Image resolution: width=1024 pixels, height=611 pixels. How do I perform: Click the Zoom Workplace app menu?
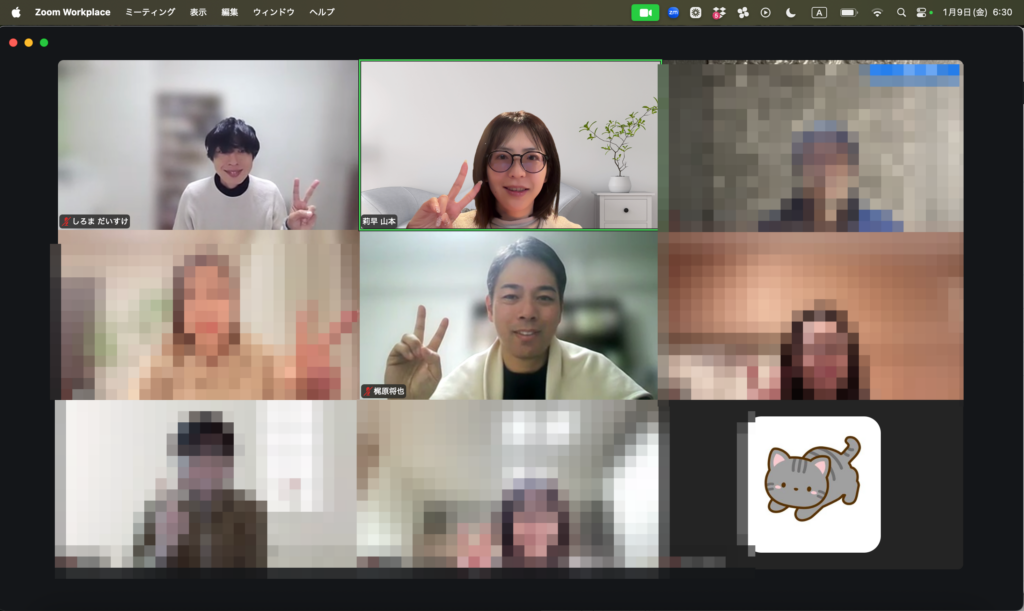pyautogui.click(x=72, y=12)
